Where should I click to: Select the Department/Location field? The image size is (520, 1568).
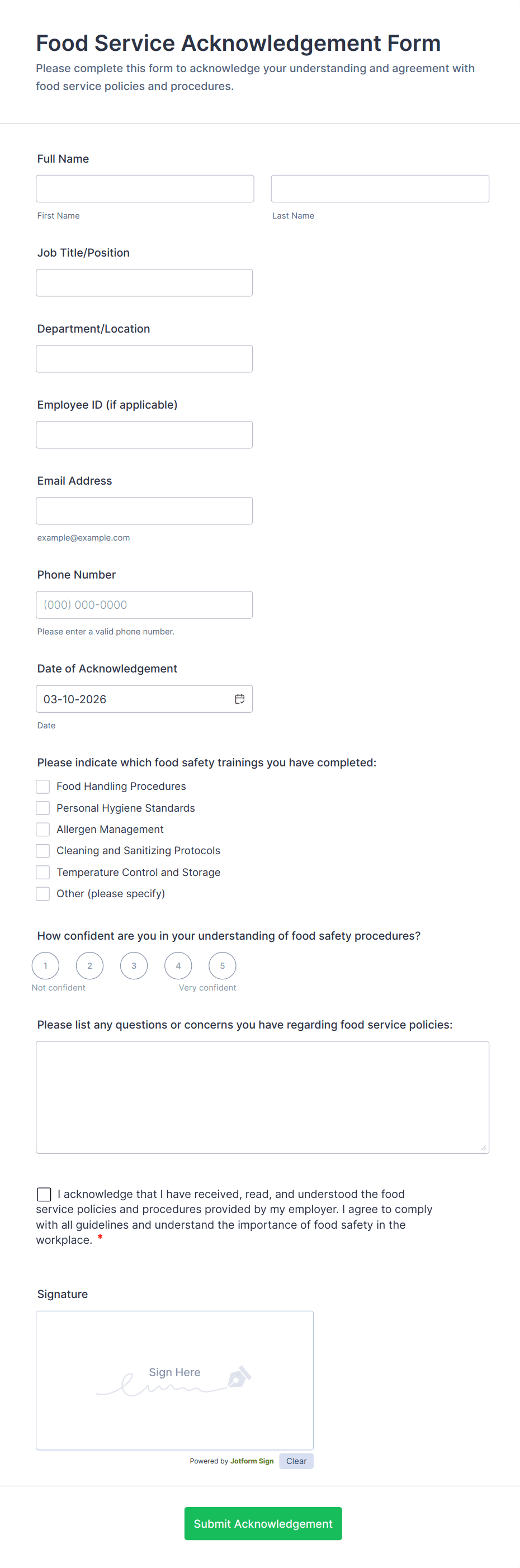(x=144, y=359)
